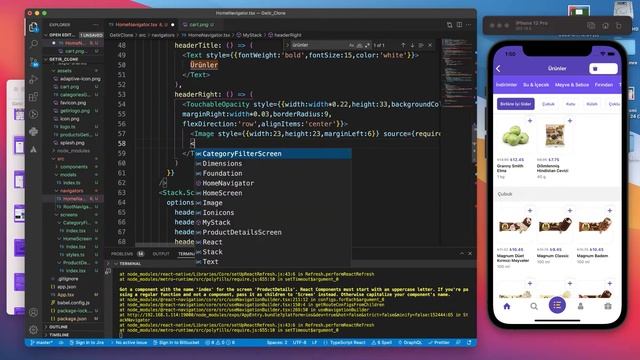Open splash.png in the explorer tree
640x360 pixels.
(x=73, y=143)
